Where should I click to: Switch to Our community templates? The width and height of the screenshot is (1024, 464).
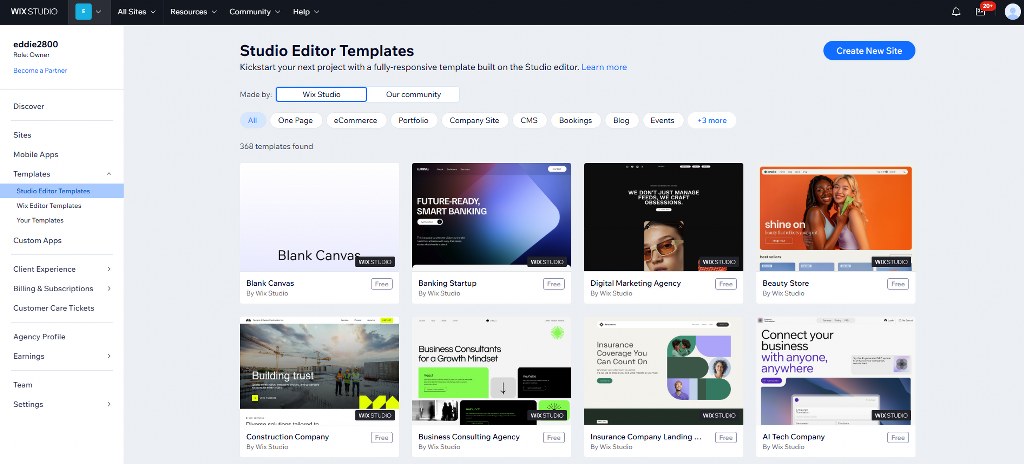[x=413, y=94]
